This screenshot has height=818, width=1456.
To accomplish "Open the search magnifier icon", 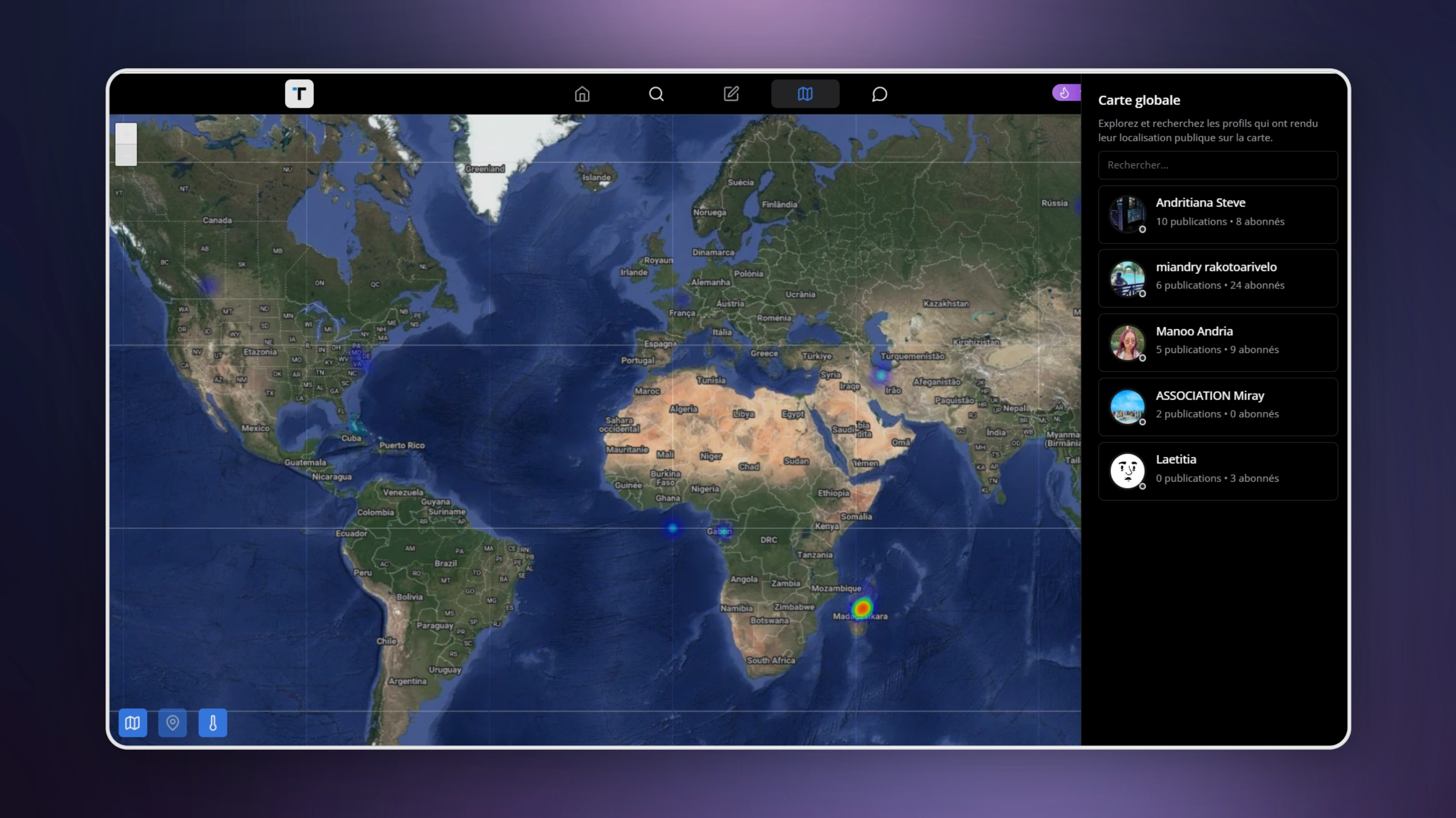I will [656, 94].
